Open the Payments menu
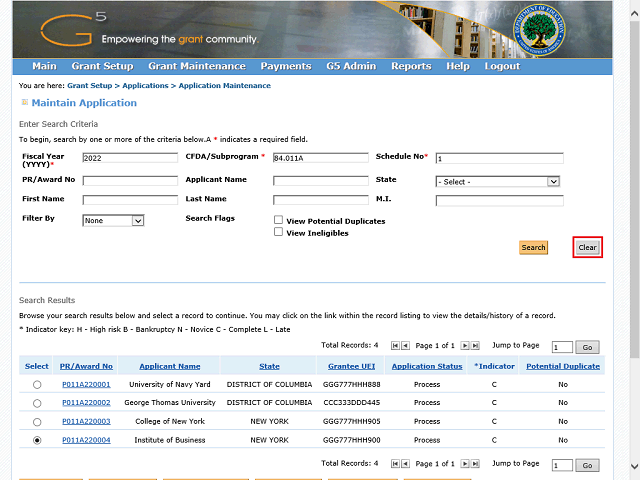This screenshot has width=640, height=480. pos(285,66)
